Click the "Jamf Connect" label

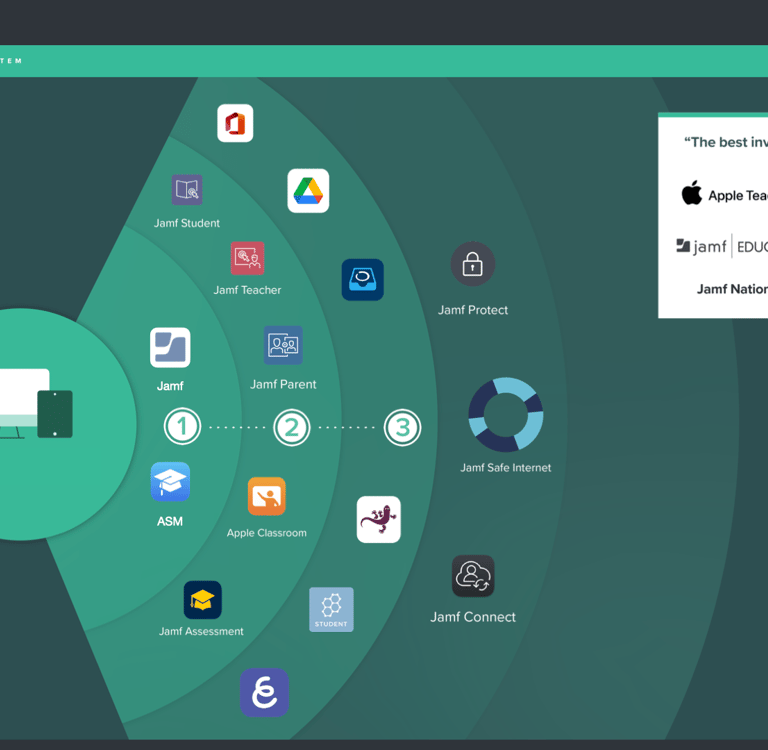click(473, 617)
